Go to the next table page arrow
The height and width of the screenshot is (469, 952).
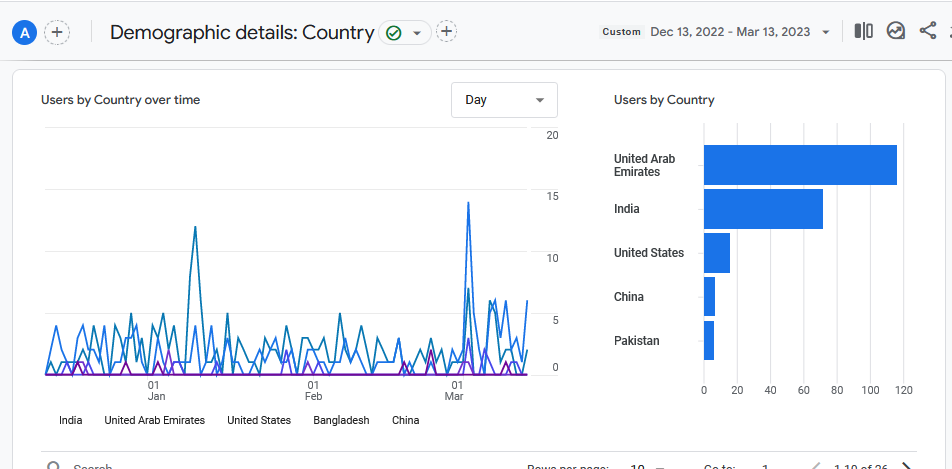click(x=906, y=466)
